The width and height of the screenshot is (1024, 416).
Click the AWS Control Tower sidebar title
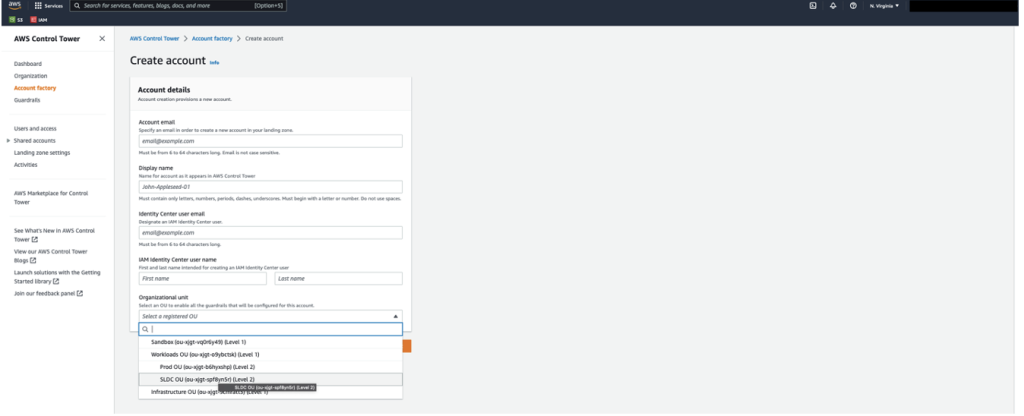[x=47, y=39]
